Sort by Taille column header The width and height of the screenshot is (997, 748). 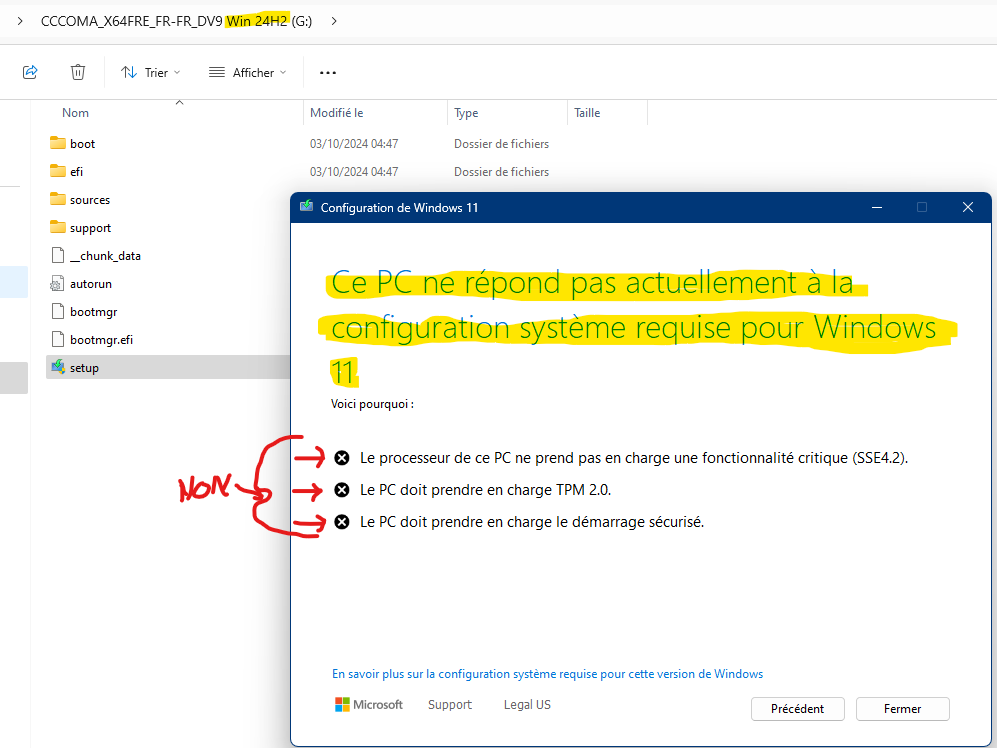[x=587, y=113]
